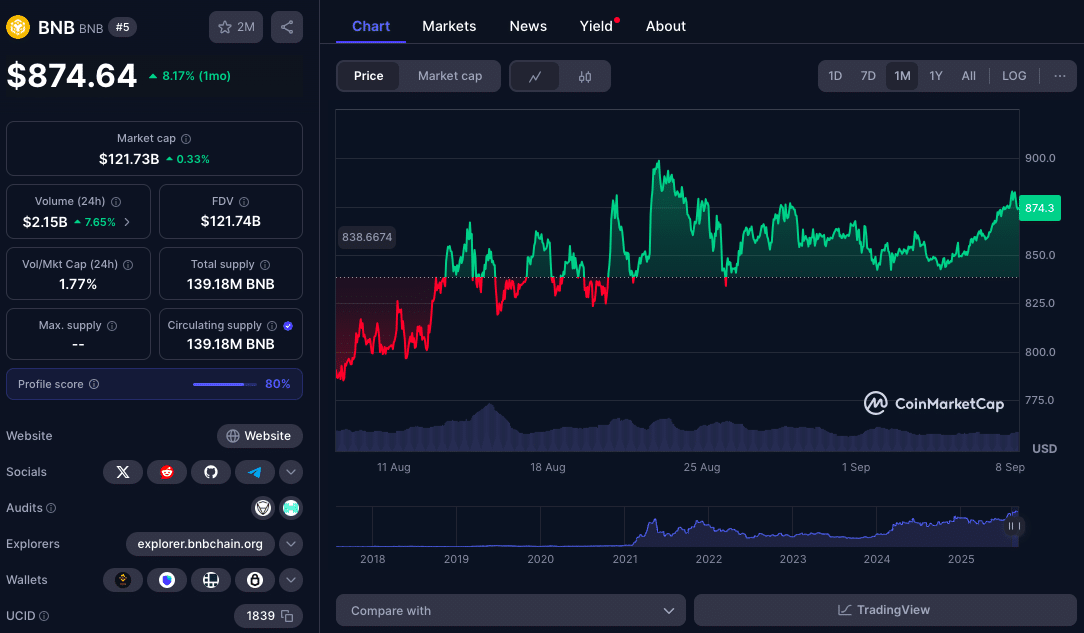
Task: Click the 838.6674 reference price label
Action: point(367,237)
